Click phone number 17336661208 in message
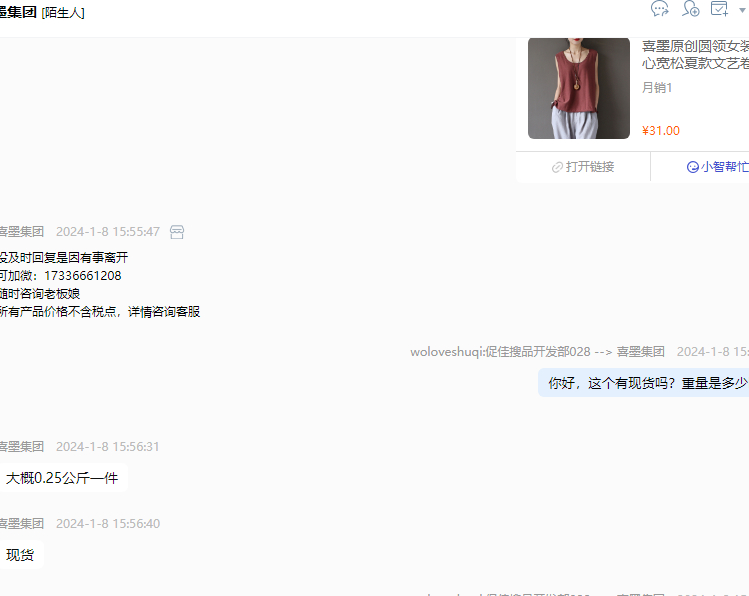The height and width of the screenshot is (596, 749). 83,276
